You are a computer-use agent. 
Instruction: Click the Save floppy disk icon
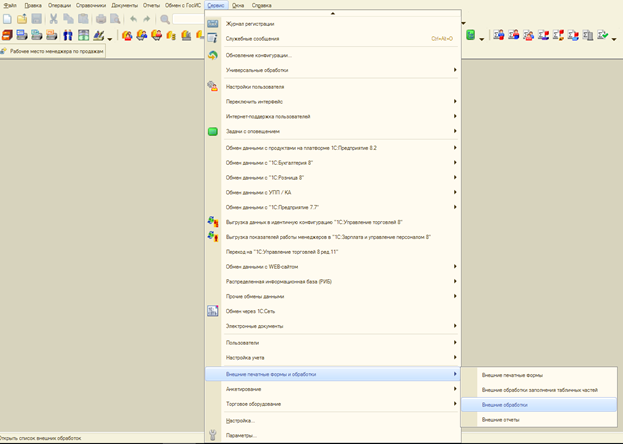37,19
